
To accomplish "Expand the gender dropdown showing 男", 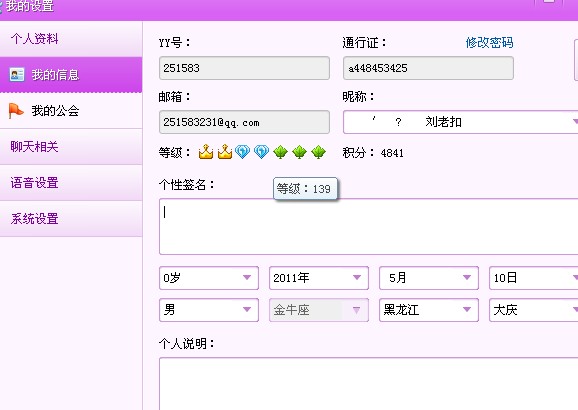I will (x=209, y=310).
